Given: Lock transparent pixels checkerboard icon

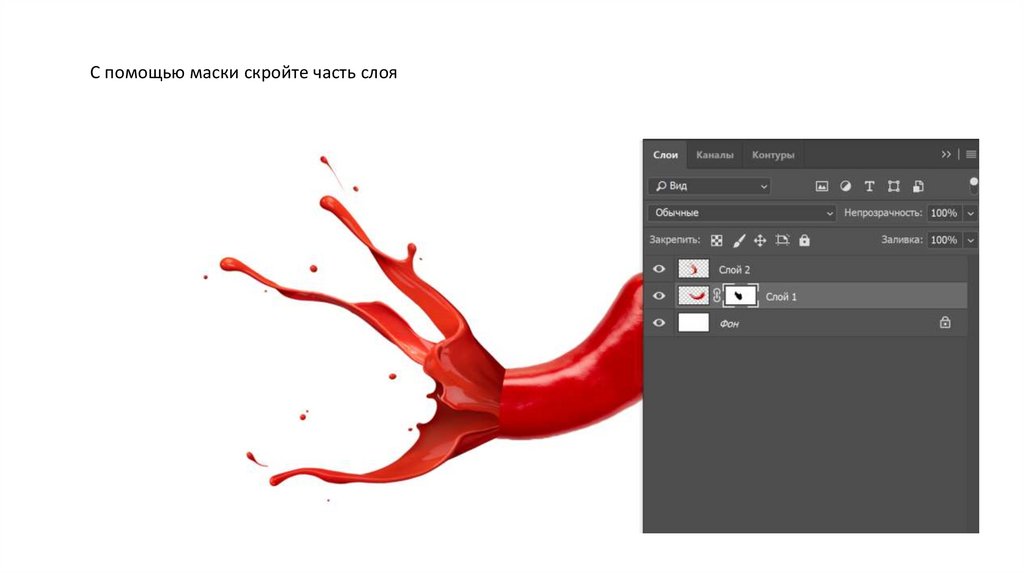Looking at the screenshot, I should pyautogui.click(x=716, y=240).
